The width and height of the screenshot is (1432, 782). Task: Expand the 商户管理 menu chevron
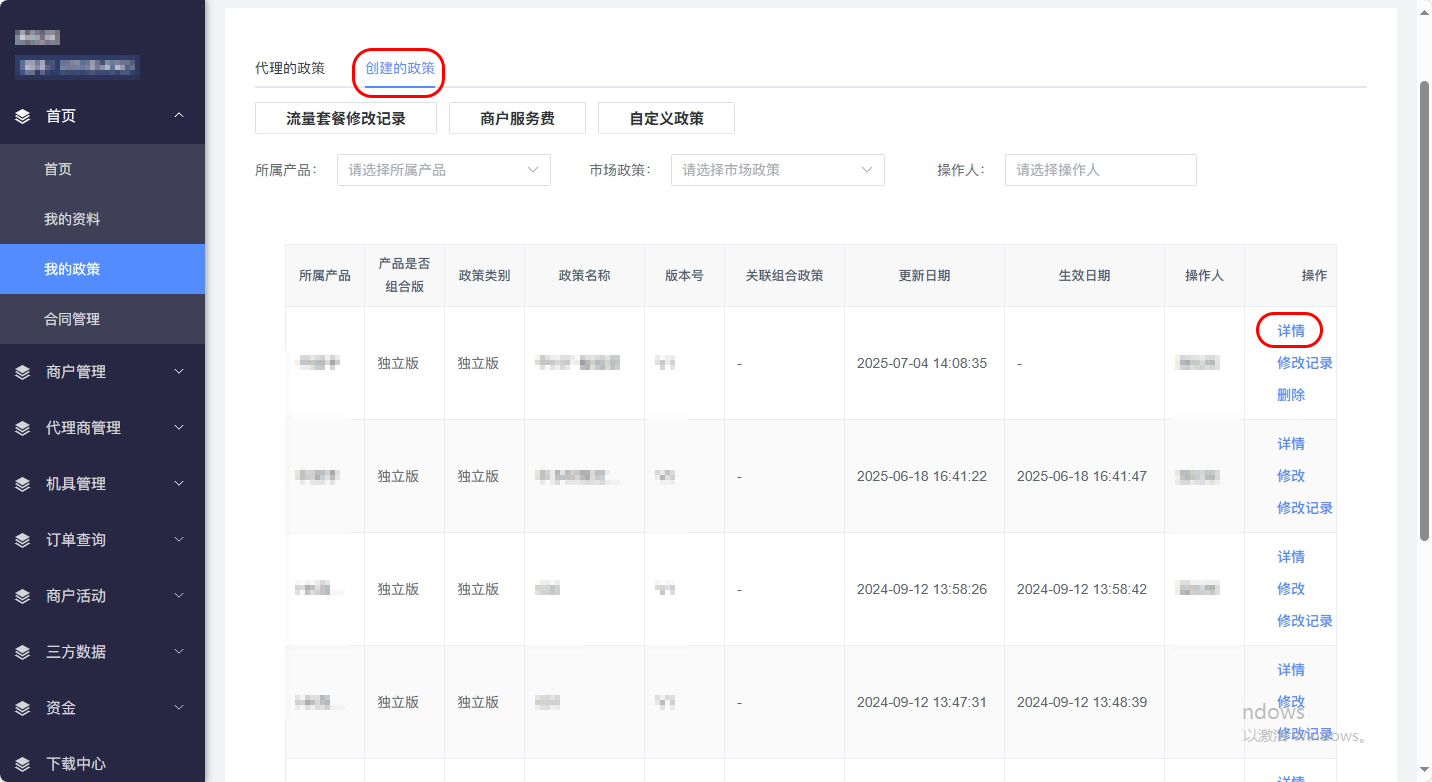(x=179, y=372)
